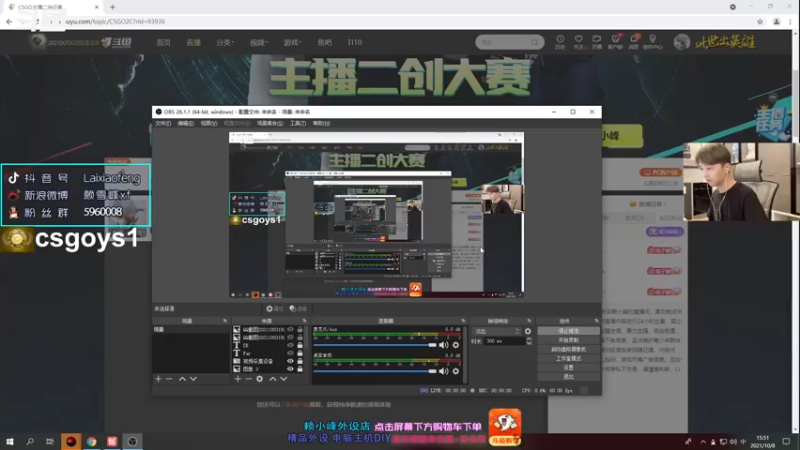
Task: Open Windows Start menu
Action: pos(10,442)
